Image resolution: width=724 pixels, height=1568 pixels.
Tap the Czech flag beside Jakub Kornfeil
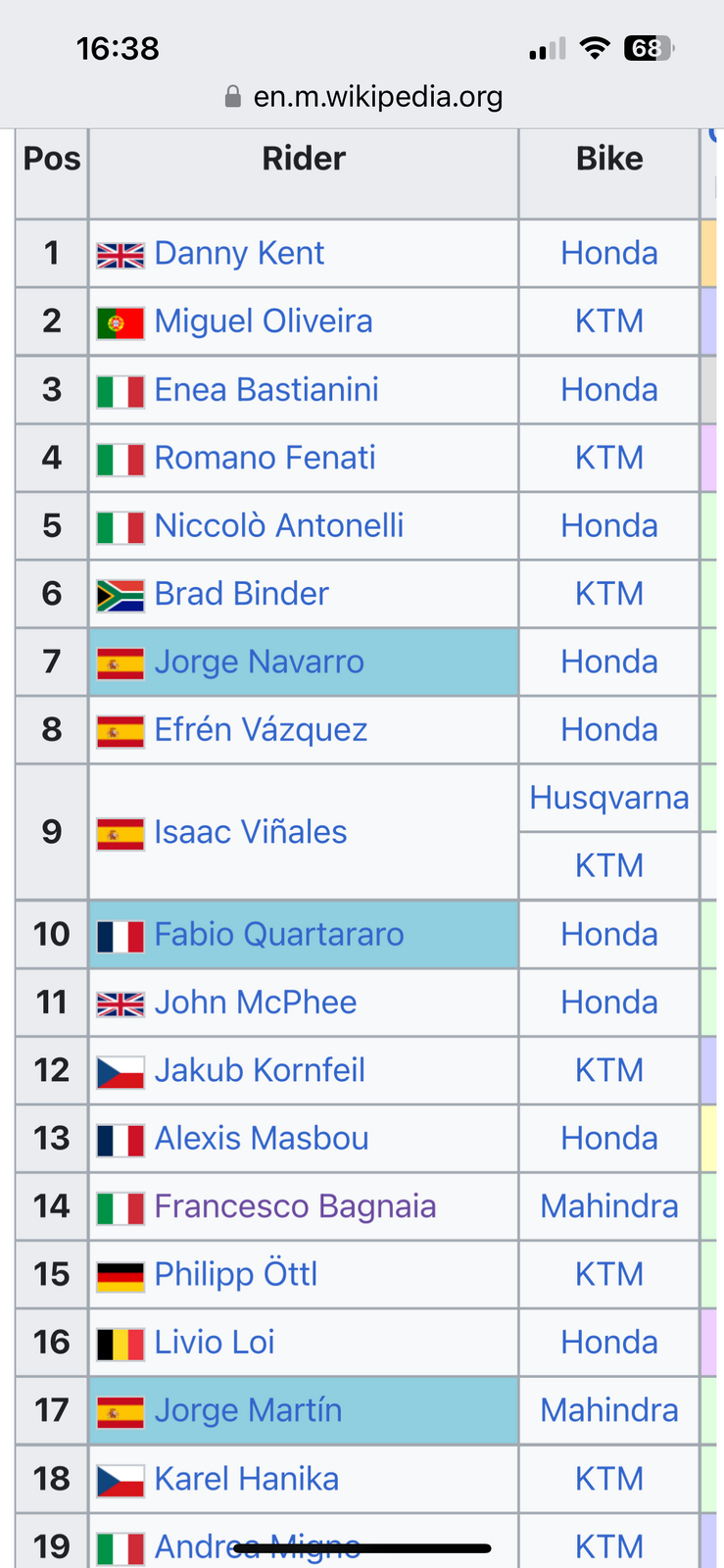(121, 1072)
